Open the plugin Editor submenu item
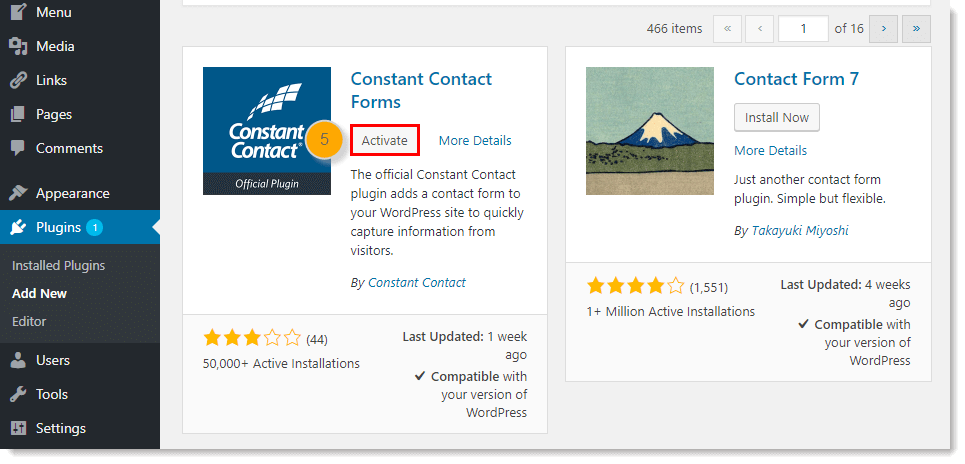Viewport: 965px width, 464px height. 29,322
